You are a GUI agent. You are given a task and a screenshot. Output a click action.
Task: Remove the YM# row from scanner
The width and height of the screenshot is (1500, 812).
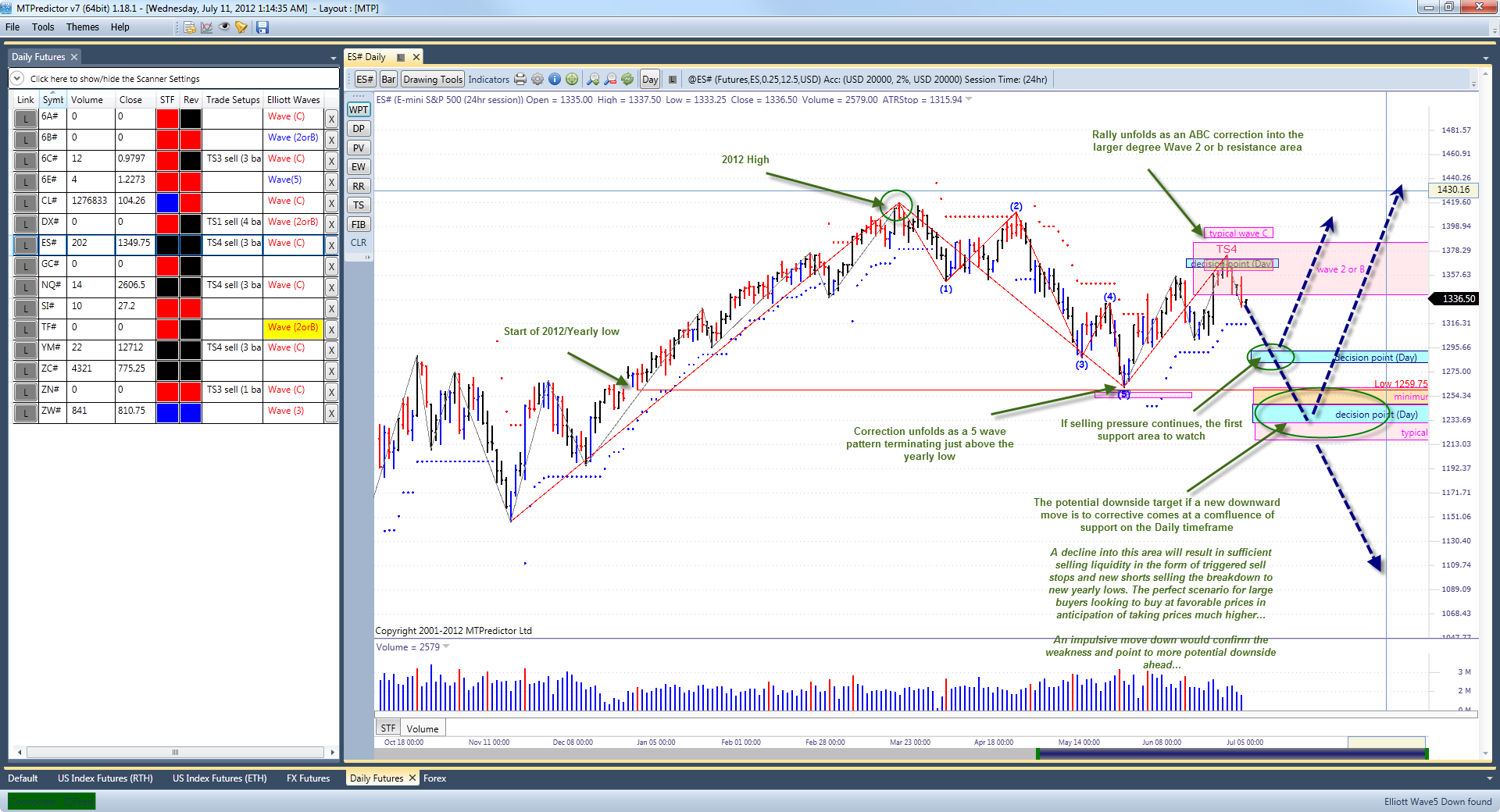coord(331,350)
